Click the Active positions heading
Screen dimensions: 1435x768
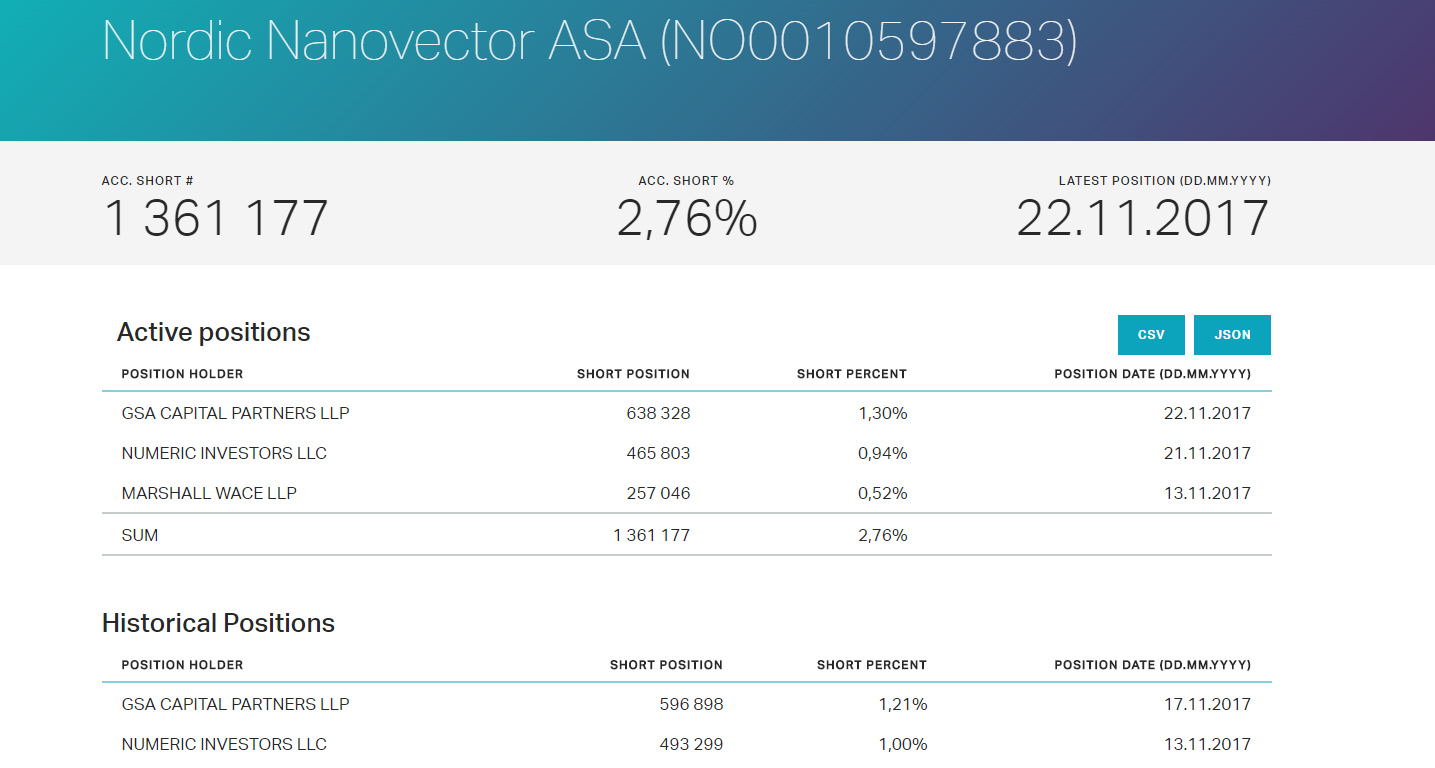coord(213,332)
